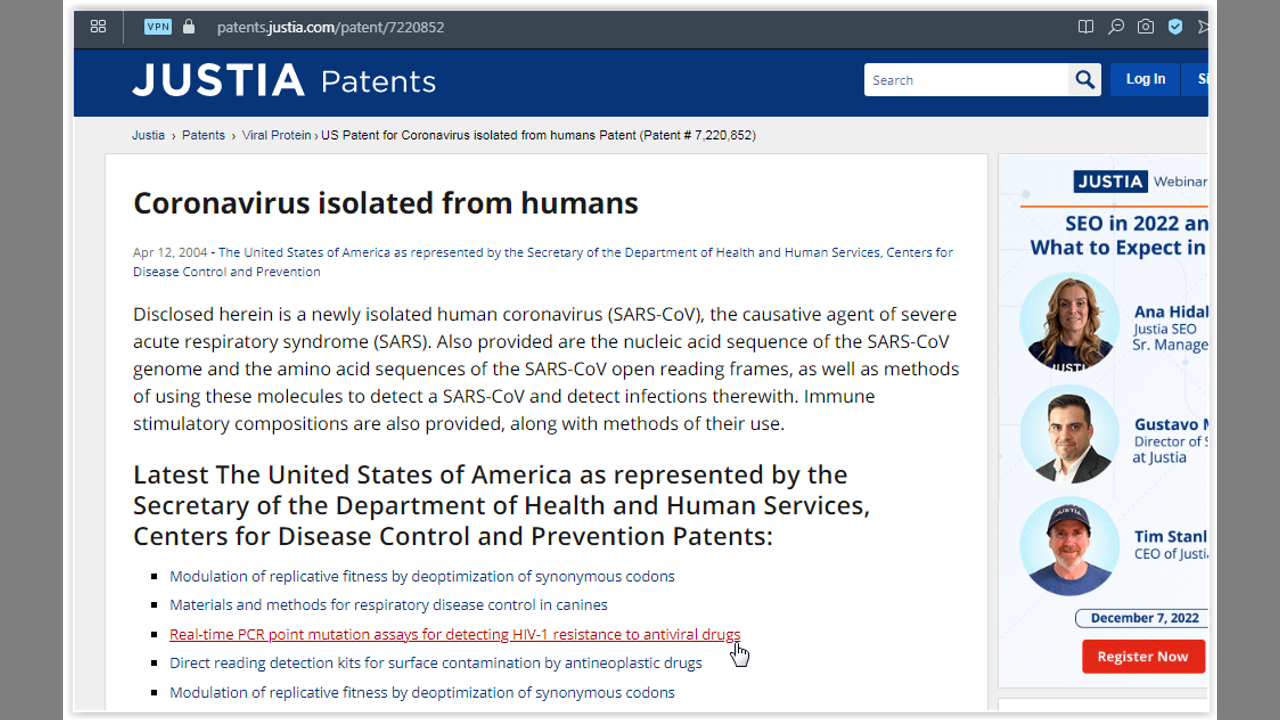Viewport: 1280px width, 720px height.
Task: Click the find-in-page magnifier icon
Action: click(1116, 27)
